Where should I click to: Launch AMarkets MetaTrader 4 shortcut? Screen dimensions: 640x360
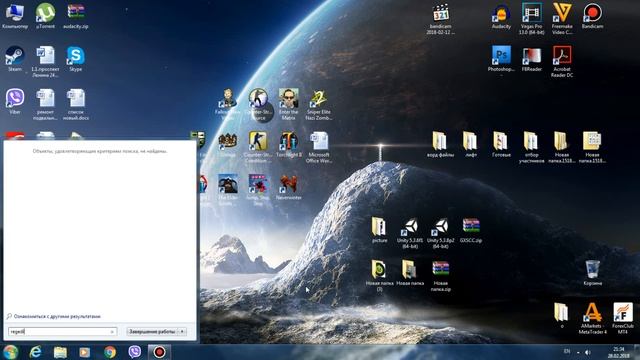pyautogui.click(x=592, y=318)
